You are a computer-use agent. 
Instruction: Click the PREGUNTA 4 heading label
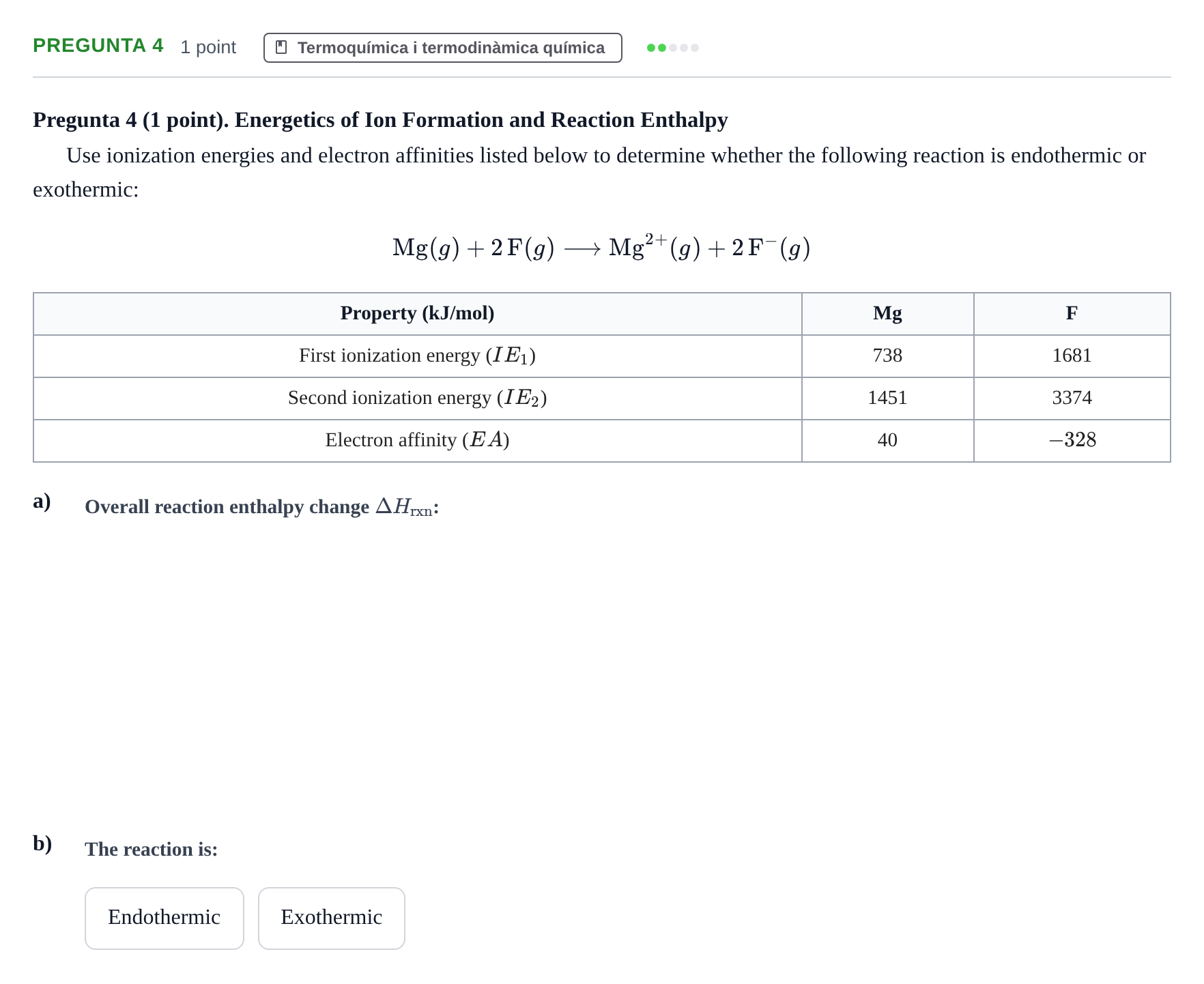point(98,46)
